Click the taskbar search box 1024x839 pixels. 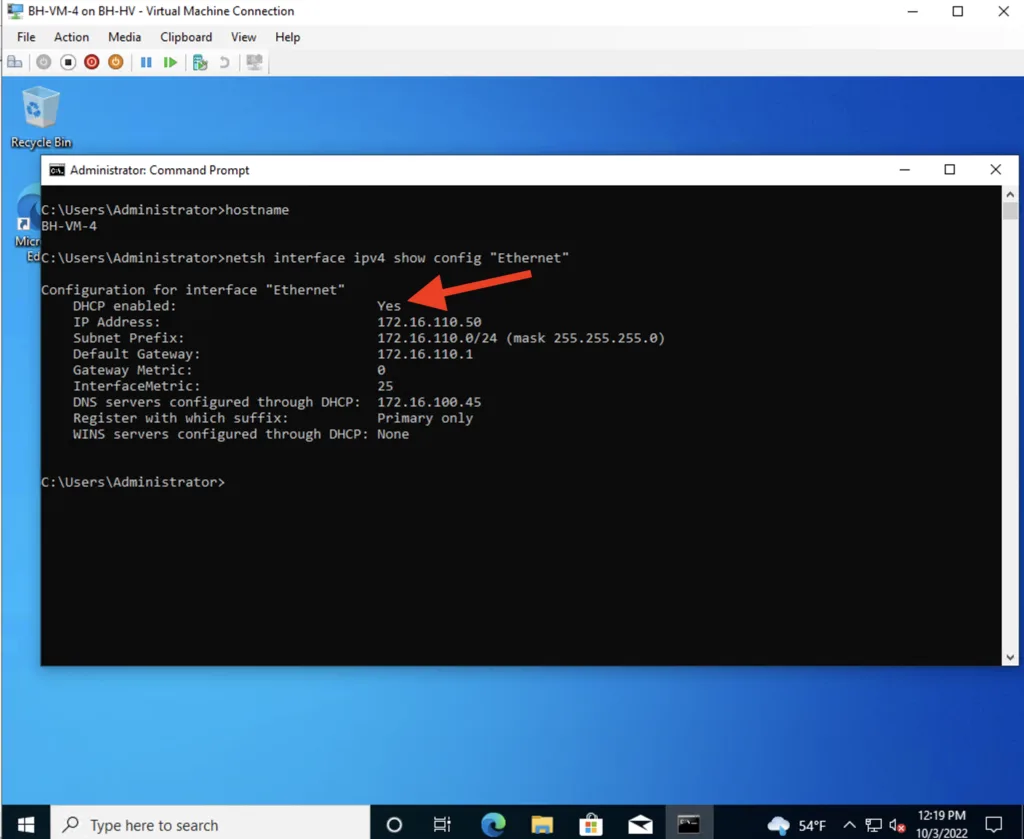210,825
